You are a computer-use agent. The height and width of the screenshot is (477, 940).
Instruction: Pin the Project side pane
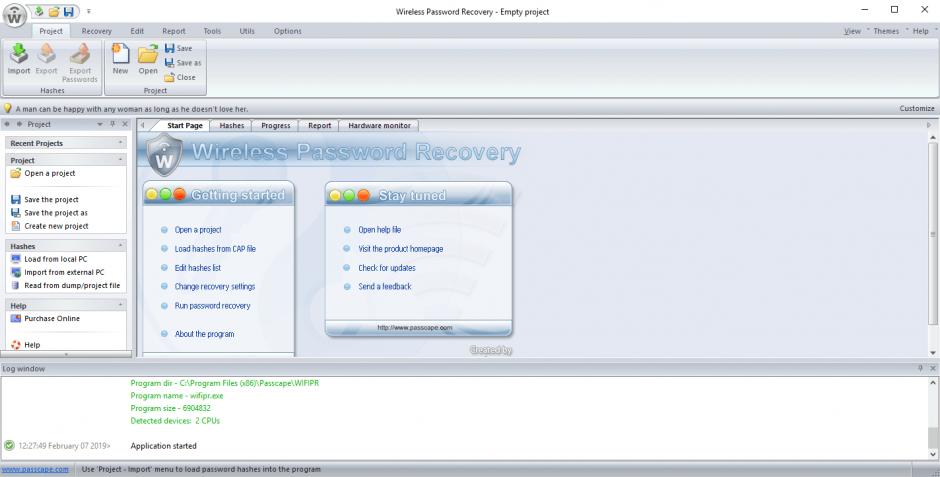tap(113, 124)
